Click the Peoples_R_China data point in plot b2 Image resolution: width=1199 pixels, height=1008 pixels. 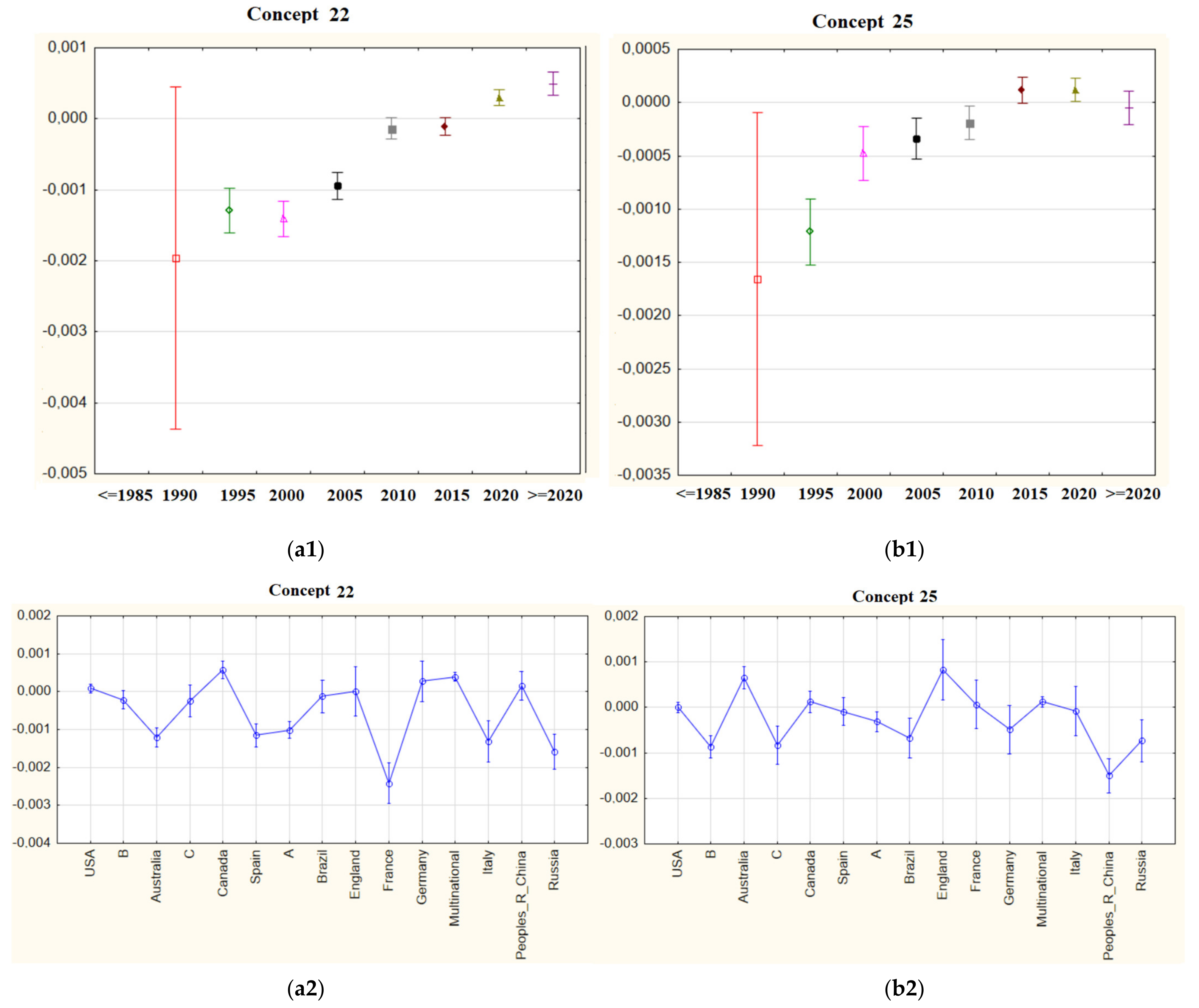coord(1109,776)
